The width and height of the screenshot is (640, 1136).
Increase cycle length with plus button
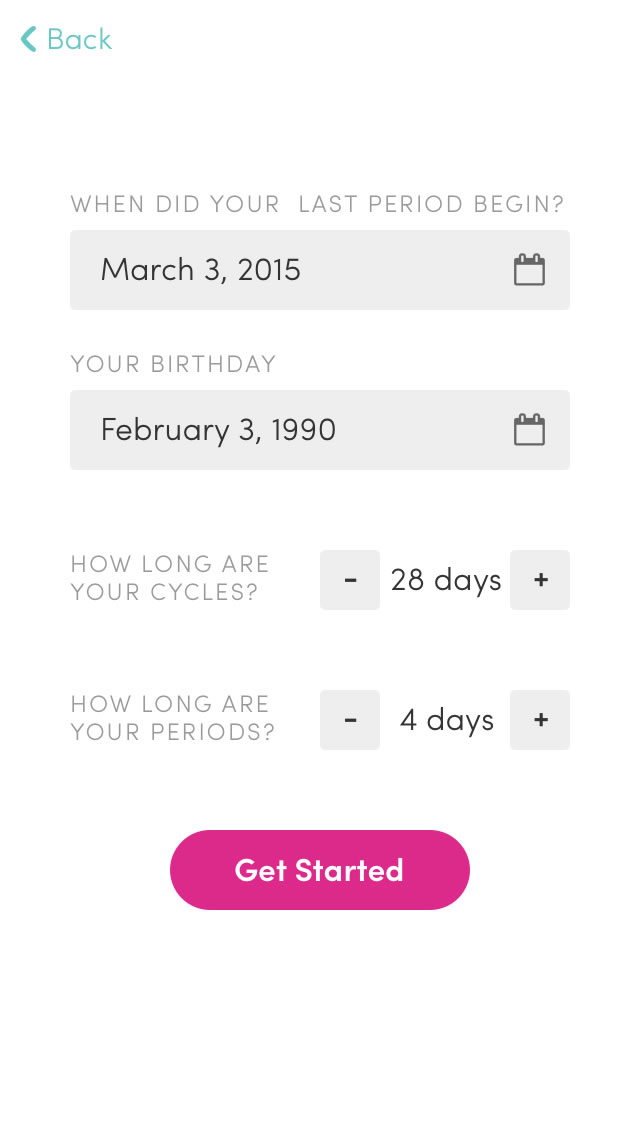[x=540, y=580]
